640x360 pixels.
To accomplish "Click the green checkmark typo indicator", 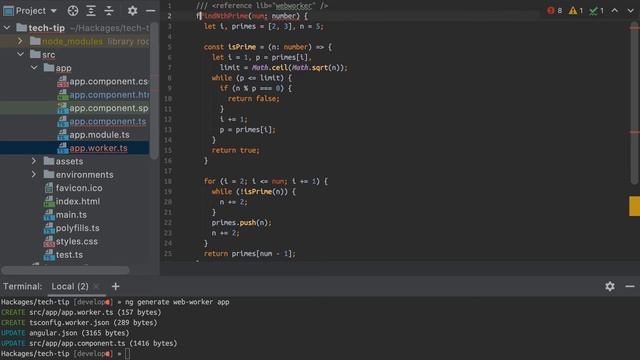I will 596,11.
